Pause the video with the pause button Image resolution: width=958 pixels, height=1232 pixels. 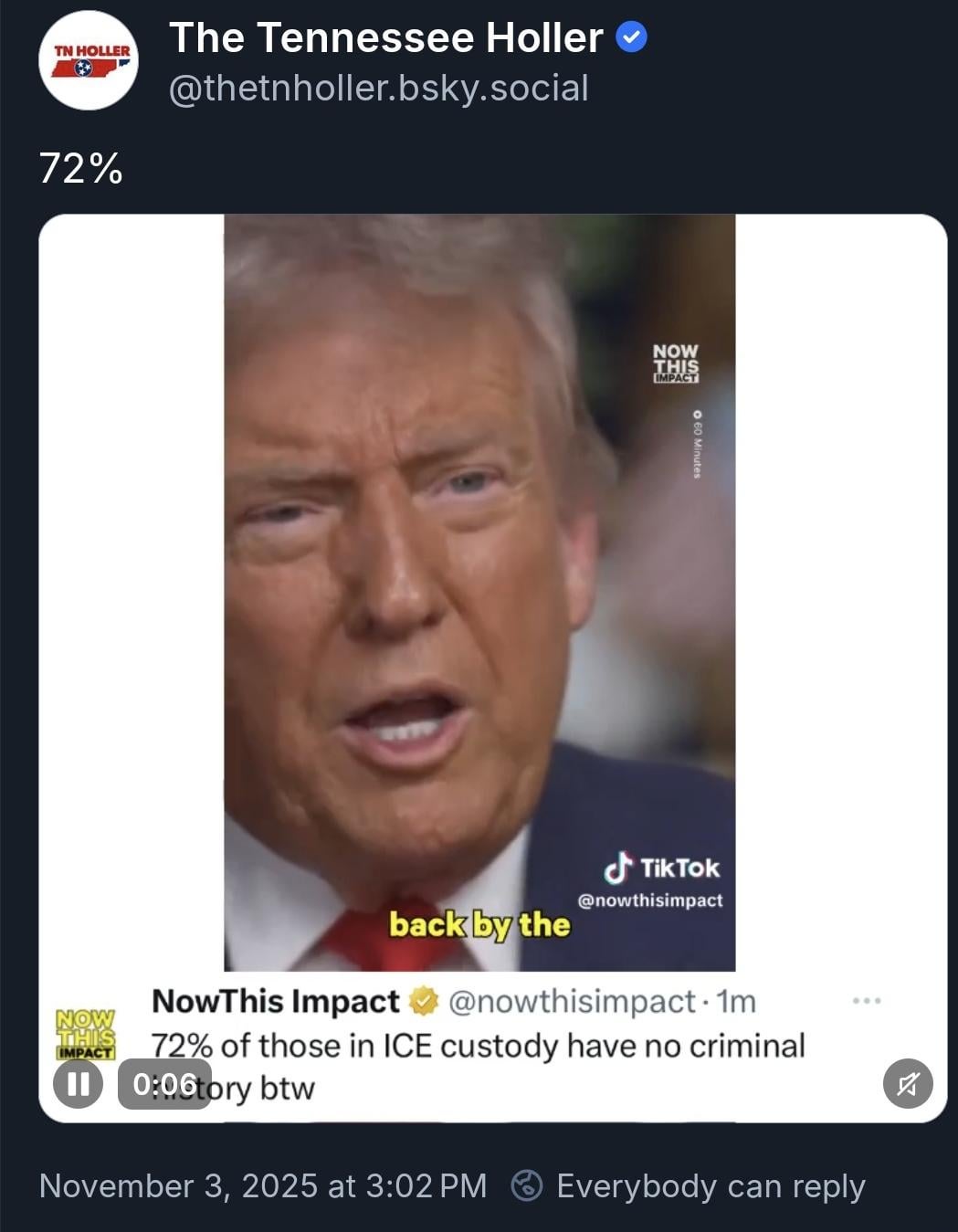[x=79, y=1084]
